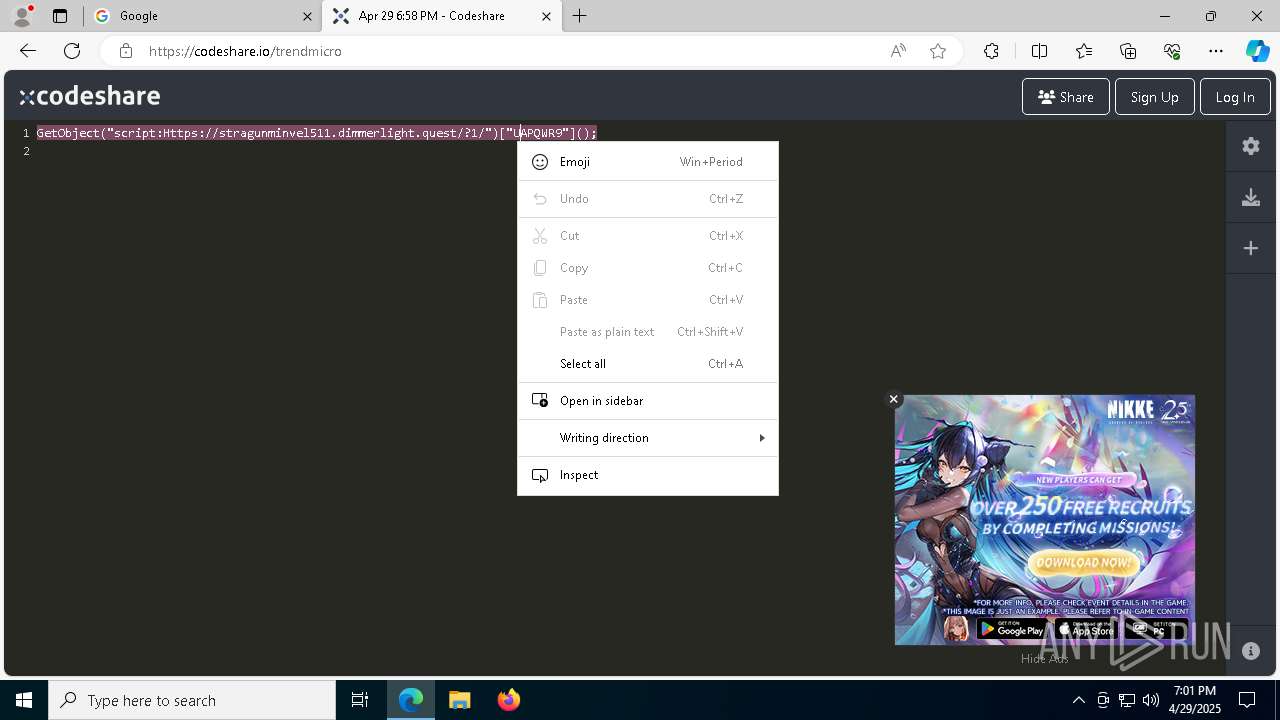Choose Cut in context menu
This screenshot has width=1280, height=720.
pyautogui.click(x=648, y=236)
